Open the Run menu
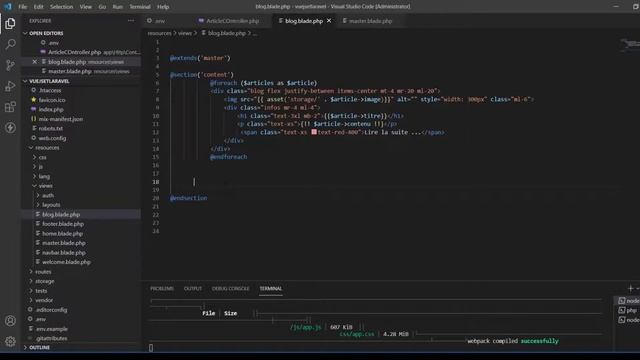The height and width of the screenshot is (360, 640). [x=118, y=7]
